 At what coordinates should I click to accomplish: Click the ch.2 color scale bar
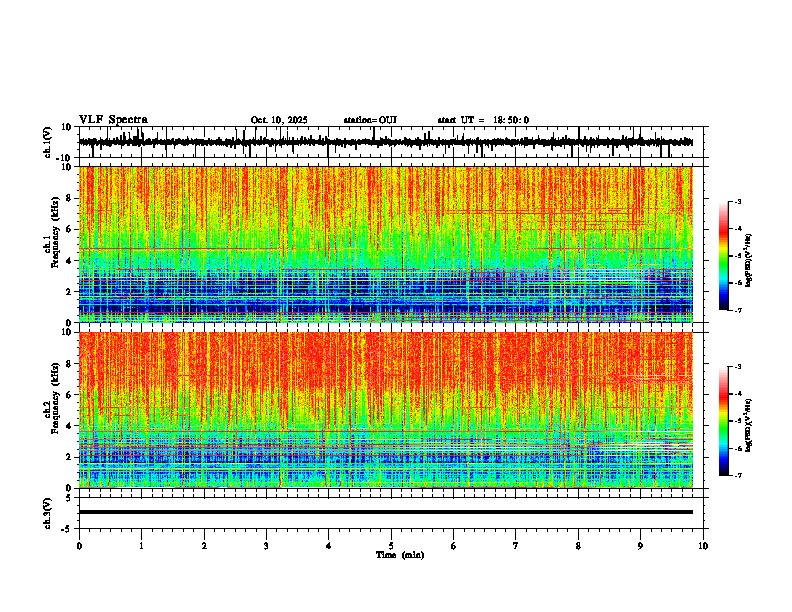point(724,421)
